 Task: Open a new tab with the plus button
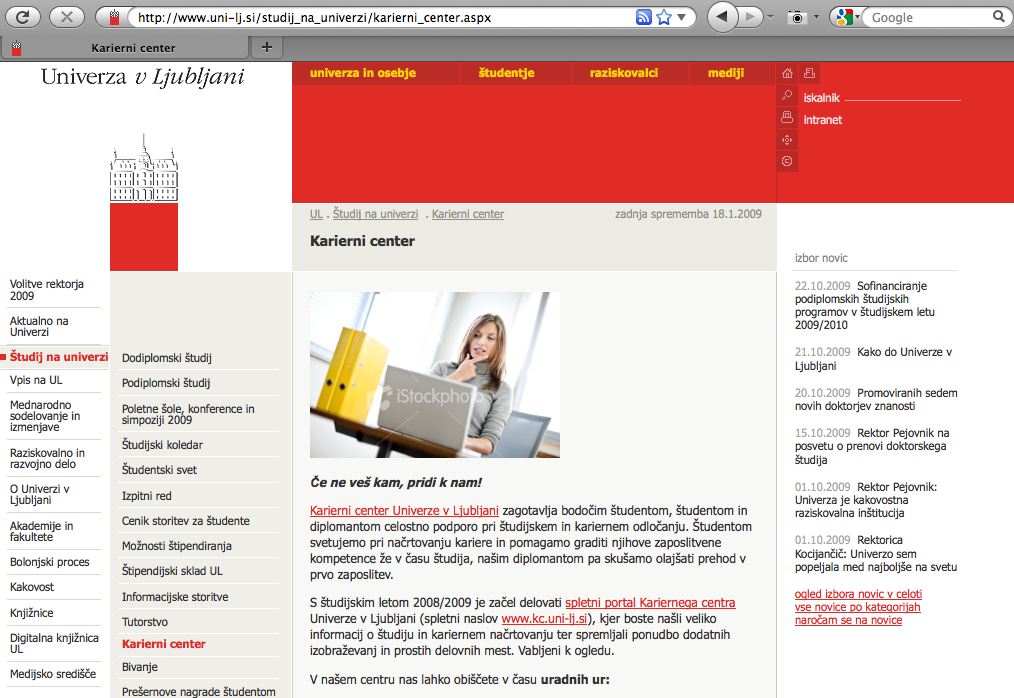pos(266,47)
